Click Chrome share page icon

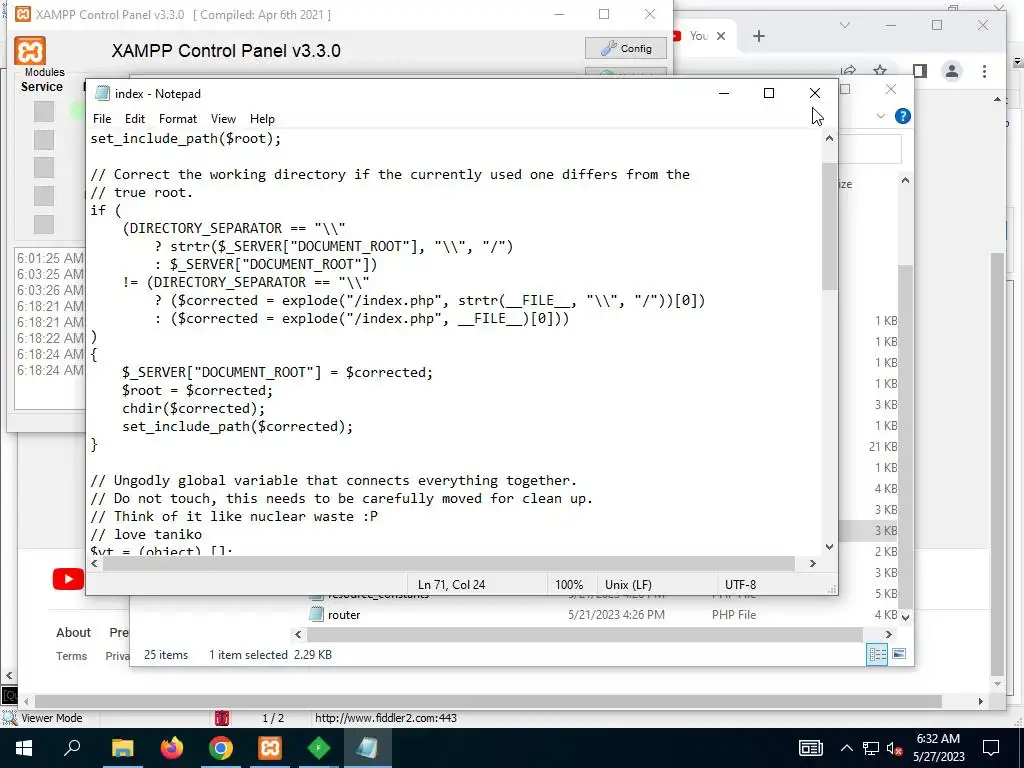click(x=849, y=71)
